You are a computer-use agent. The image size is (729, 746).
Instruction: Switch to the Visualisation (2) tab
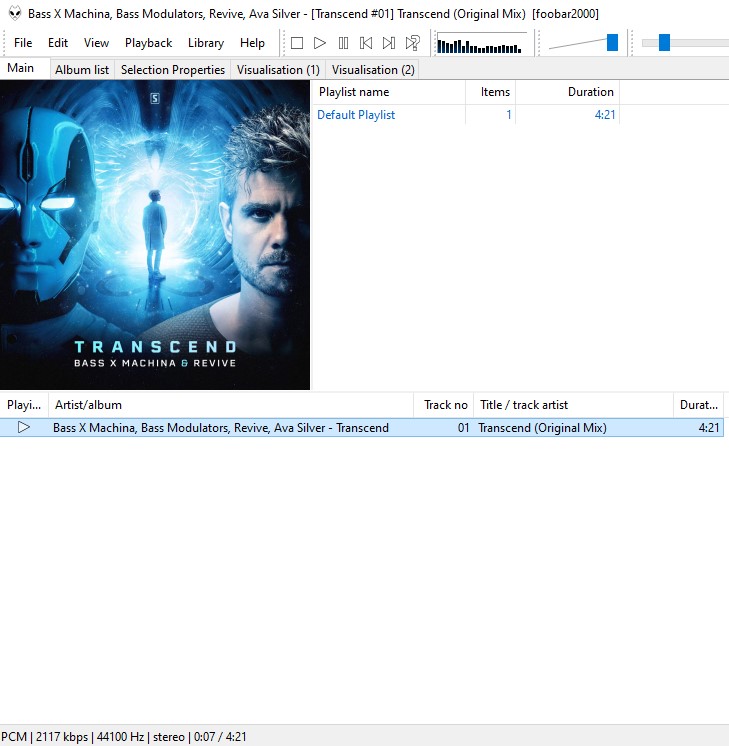373,70
